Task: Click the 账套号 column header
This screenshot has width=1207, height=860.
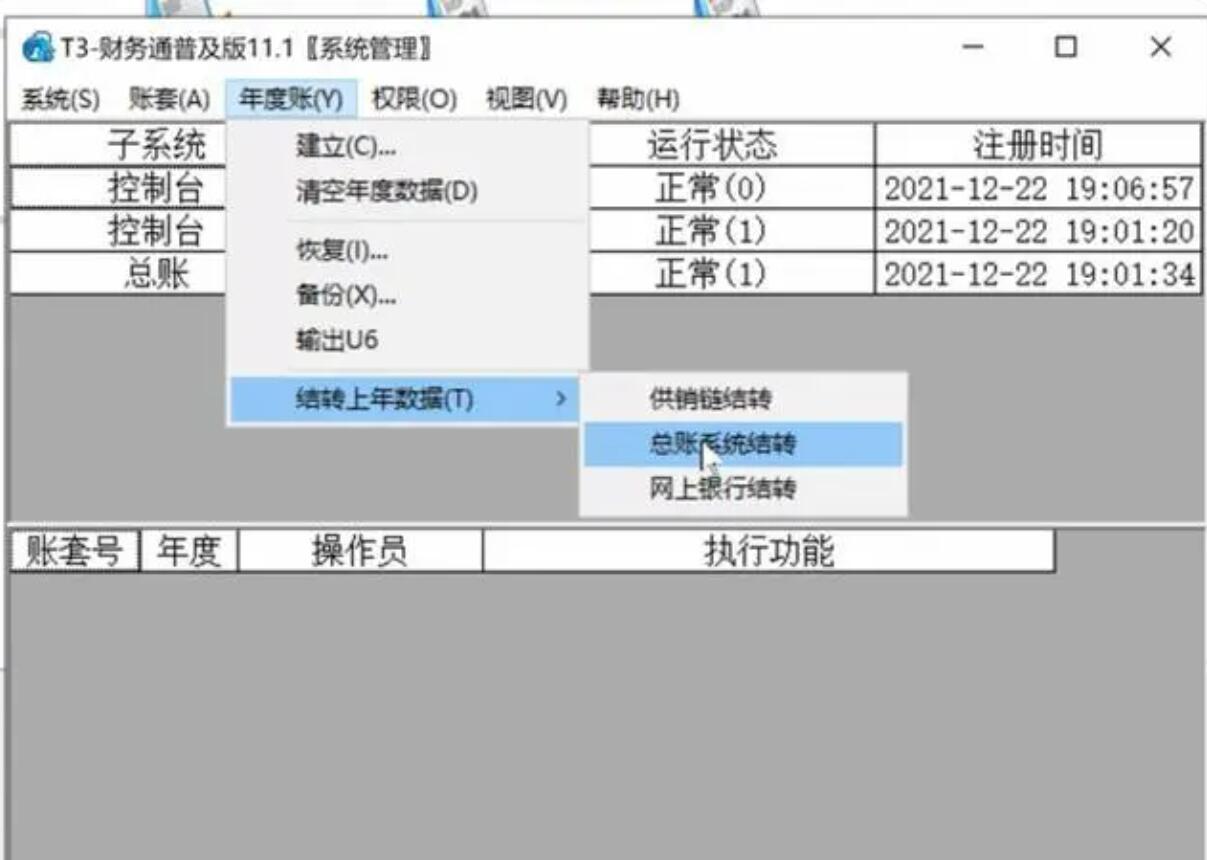Action: coord(75,551)
